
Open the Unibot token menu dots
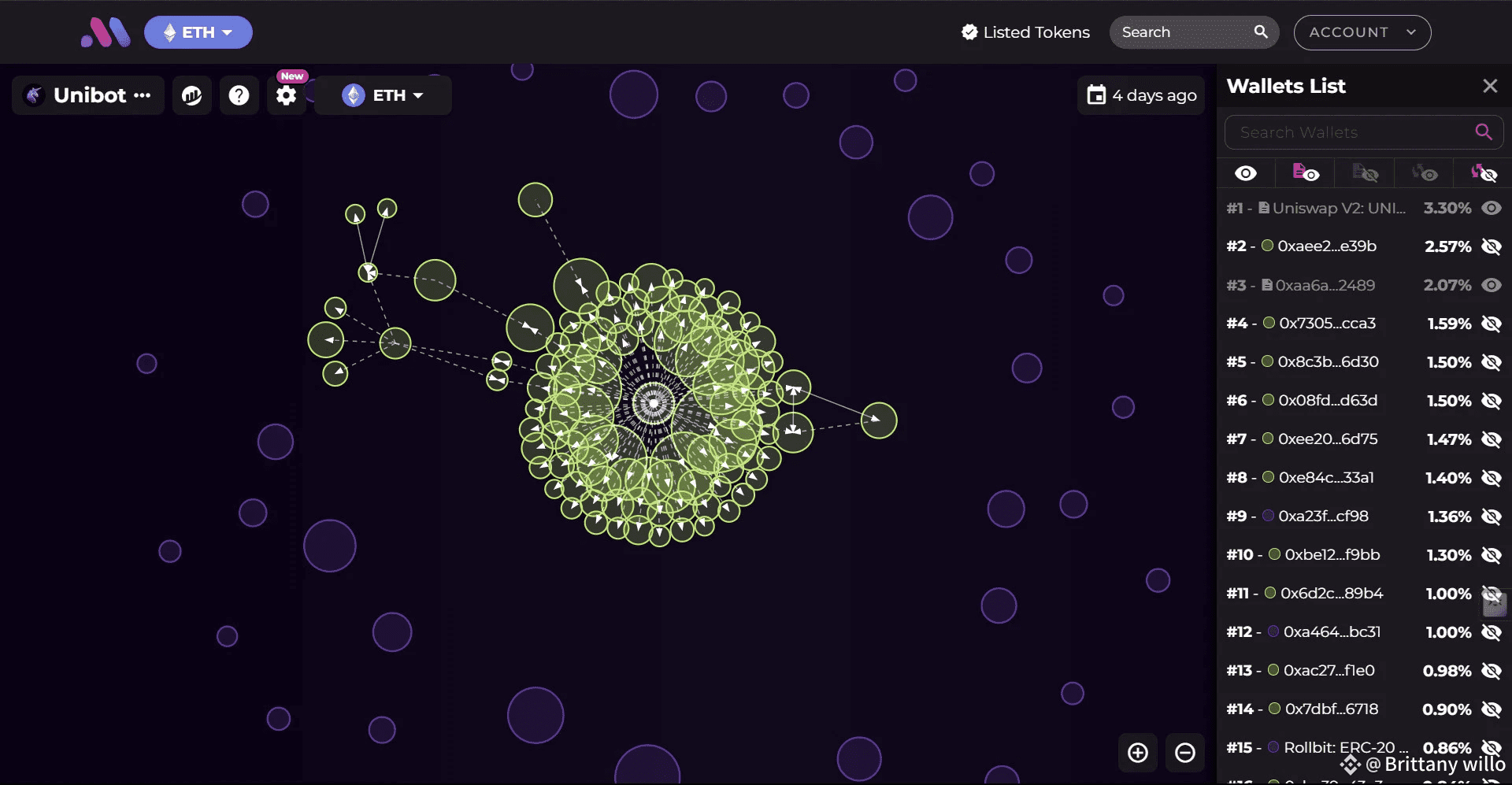(143, 95)
